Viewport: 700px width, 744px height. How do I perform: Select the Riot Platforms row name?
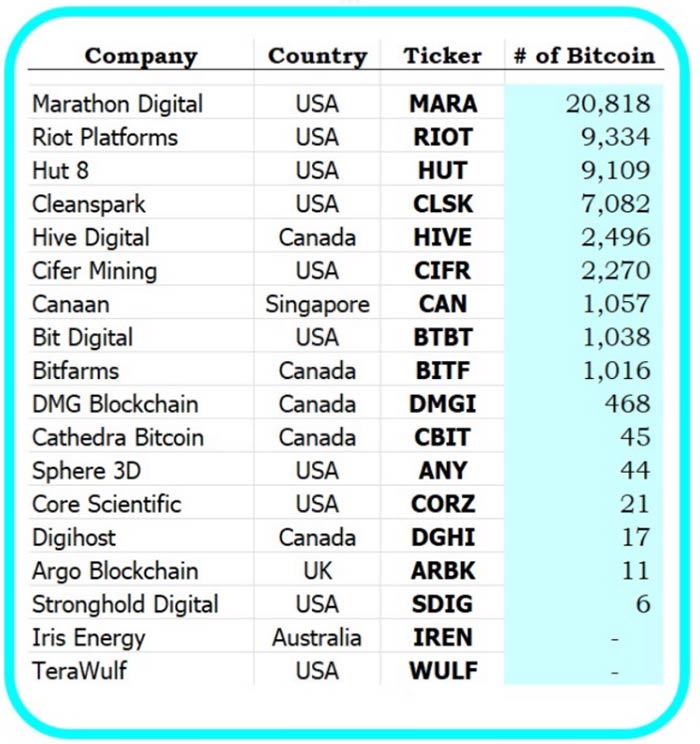click(x=105, y=137)
